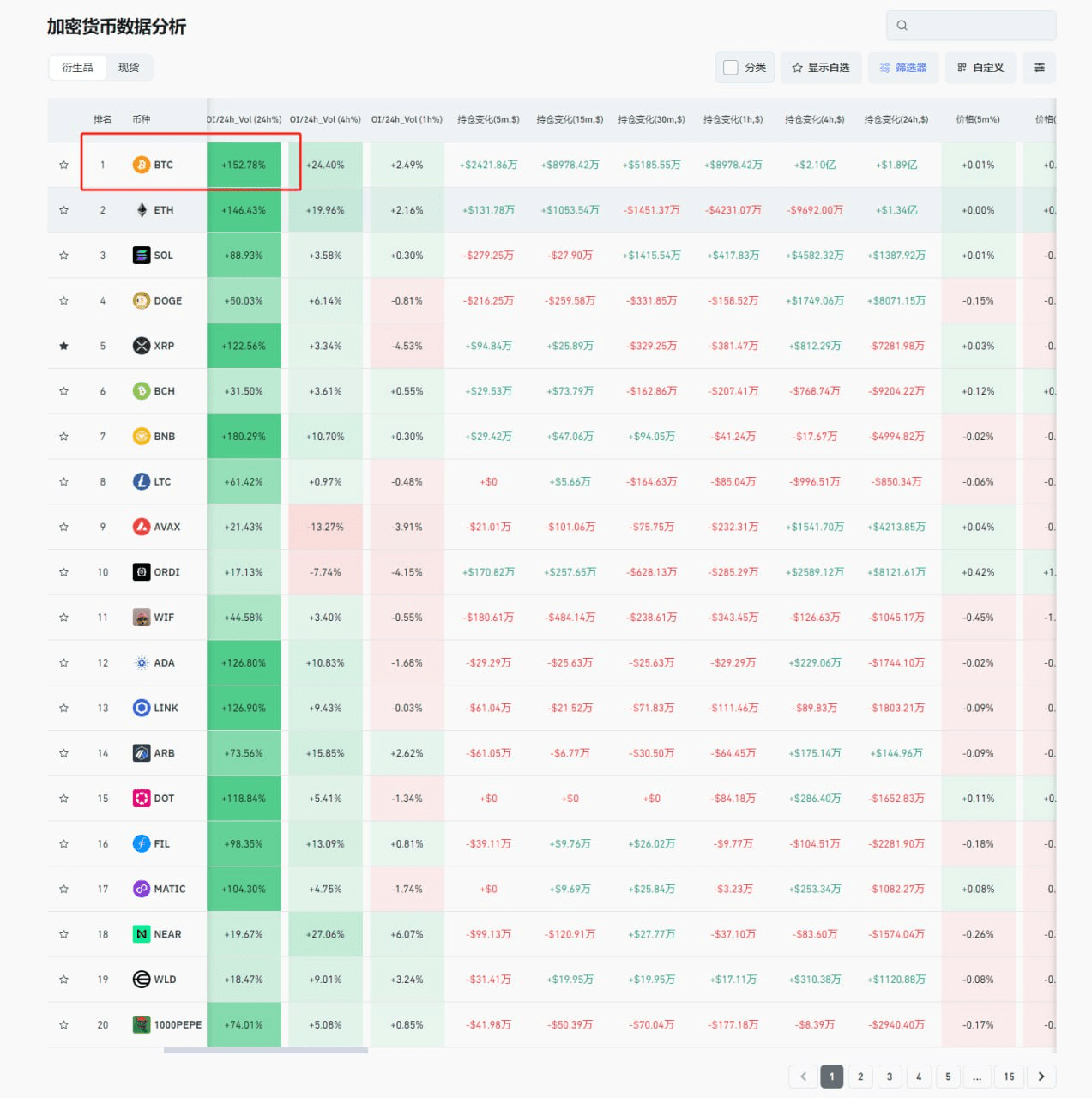Favorite SOL with its star
The image size is (1092, 1098).
click(63, 256)
